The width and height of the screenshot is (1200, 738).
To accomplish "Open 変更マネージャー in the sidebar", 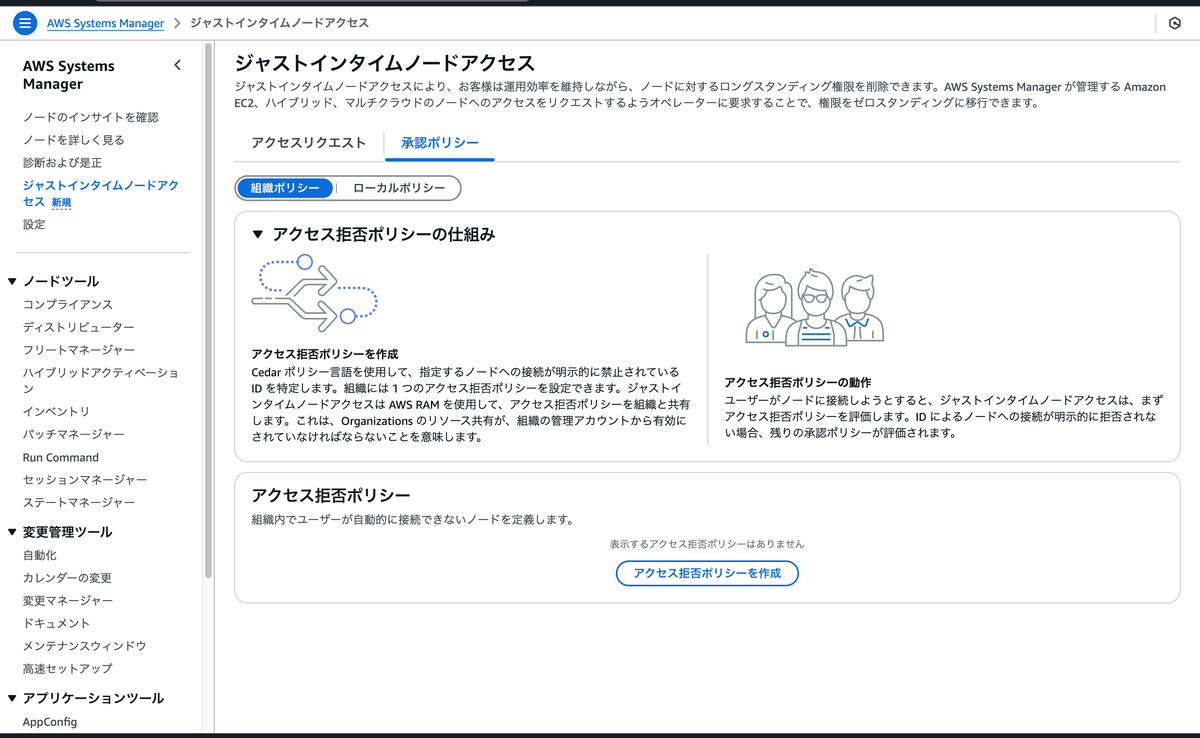I will (68, 600).
